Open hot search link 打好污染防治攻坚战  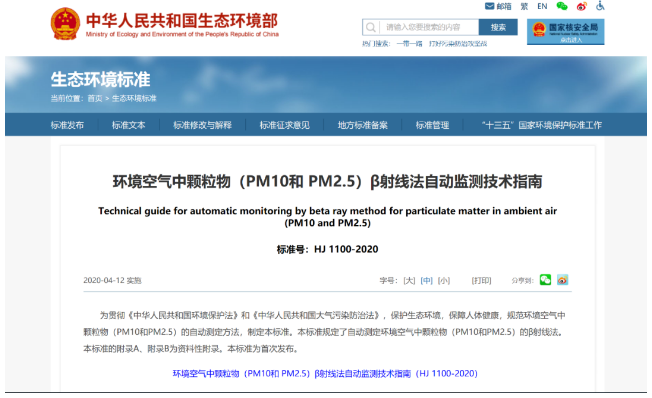458,44
